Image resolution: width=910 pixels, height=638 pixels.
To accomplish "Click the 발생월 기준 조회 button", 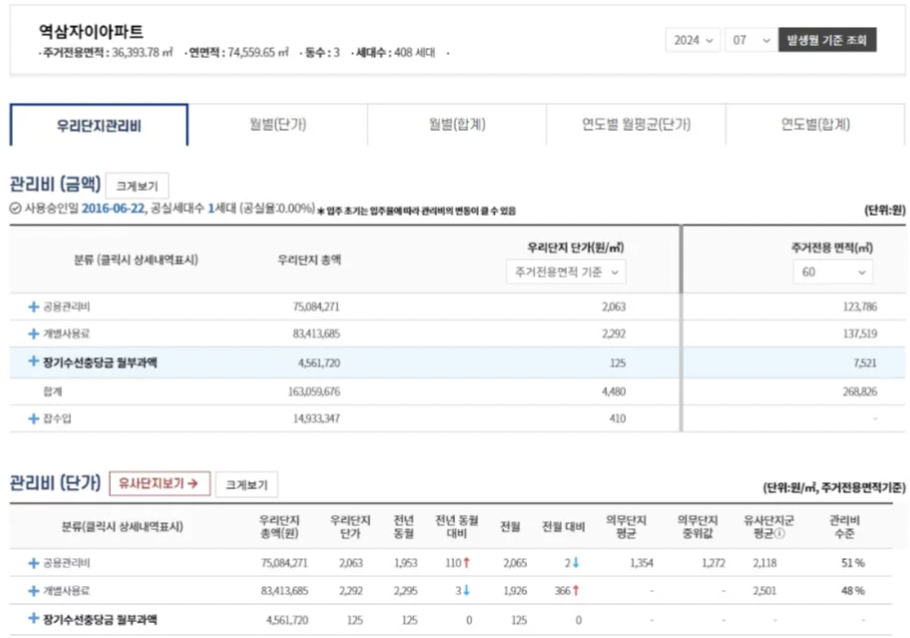I will pyautogui.click(x=827, y=40).
